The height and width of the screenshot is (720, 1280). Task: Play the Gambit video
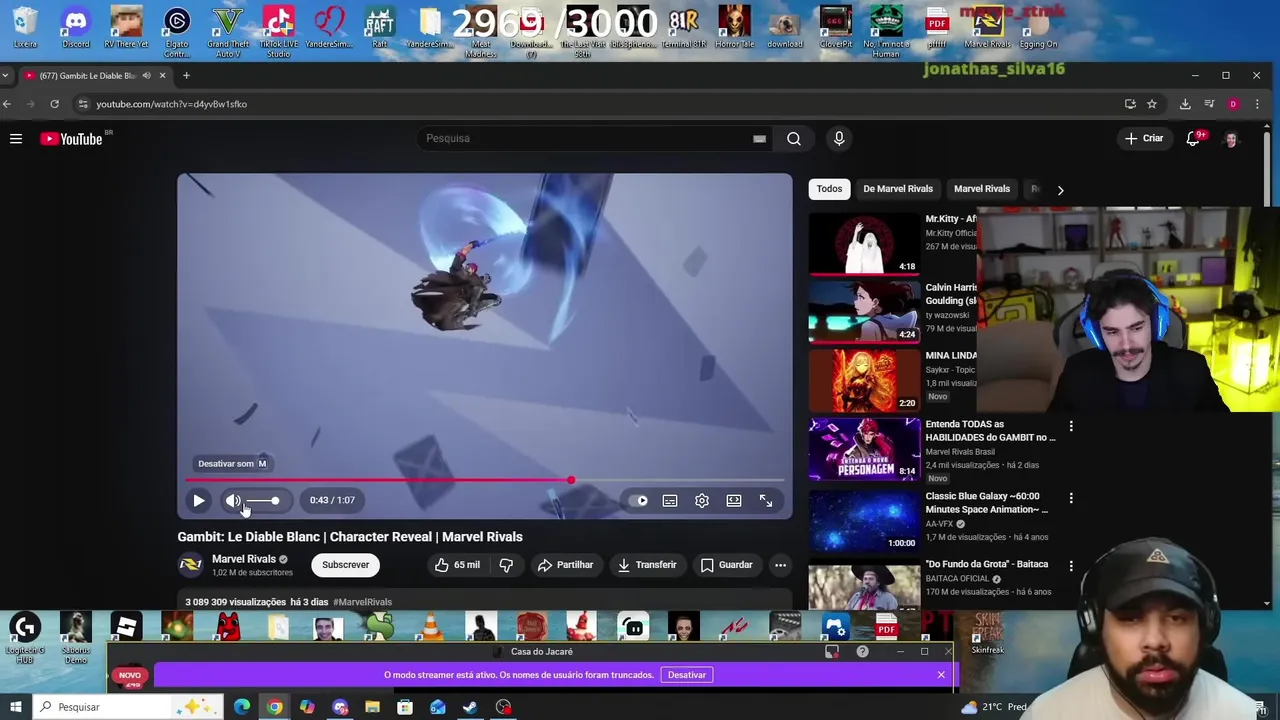click(x=198, y=500)
